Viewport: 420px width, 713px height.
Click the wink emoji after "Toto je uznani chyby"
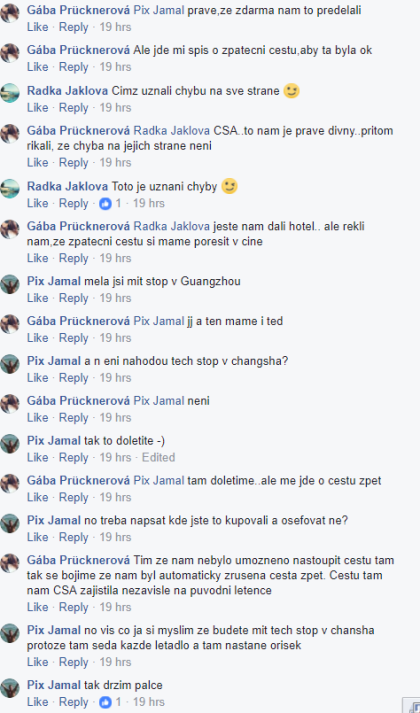[230, 186]
